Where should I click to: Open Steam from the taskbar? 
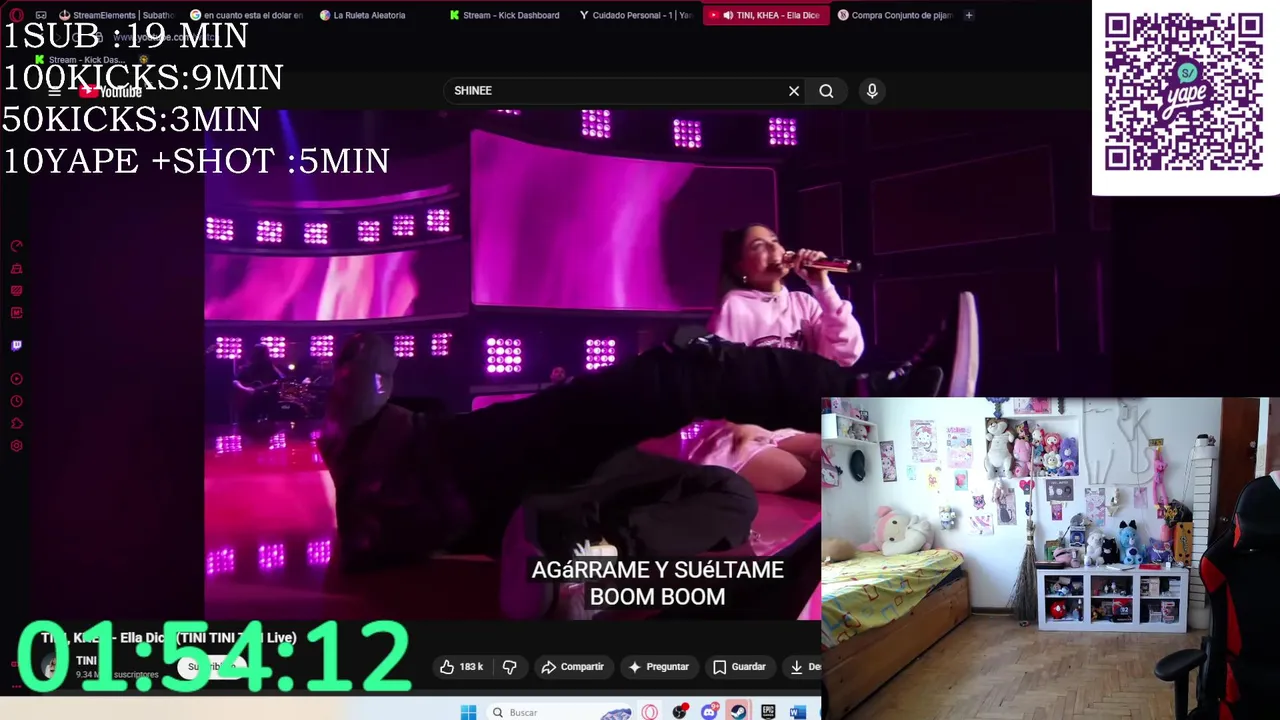click(x=738, y=712)
